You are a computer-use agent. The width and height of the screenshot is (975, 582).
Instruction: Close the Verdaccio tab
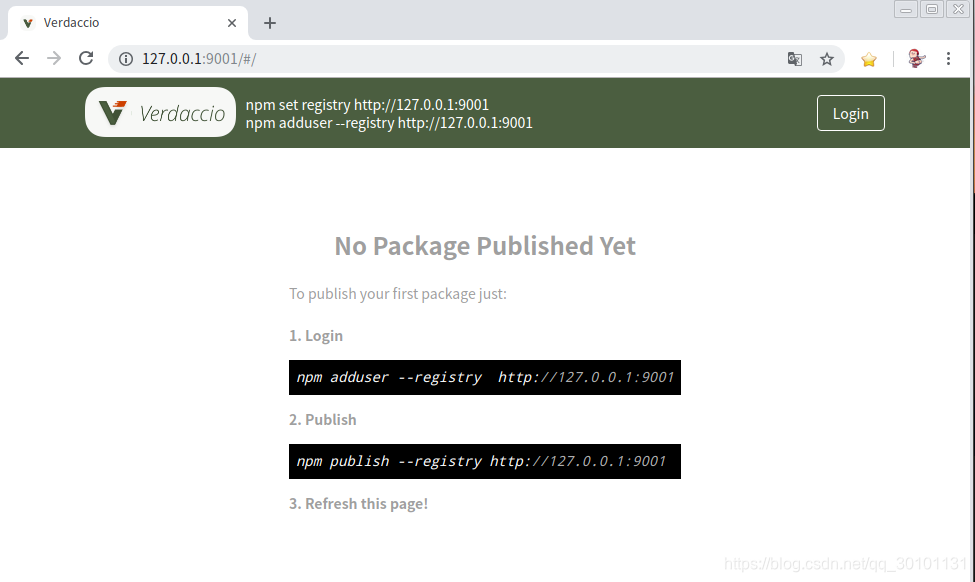232,23
